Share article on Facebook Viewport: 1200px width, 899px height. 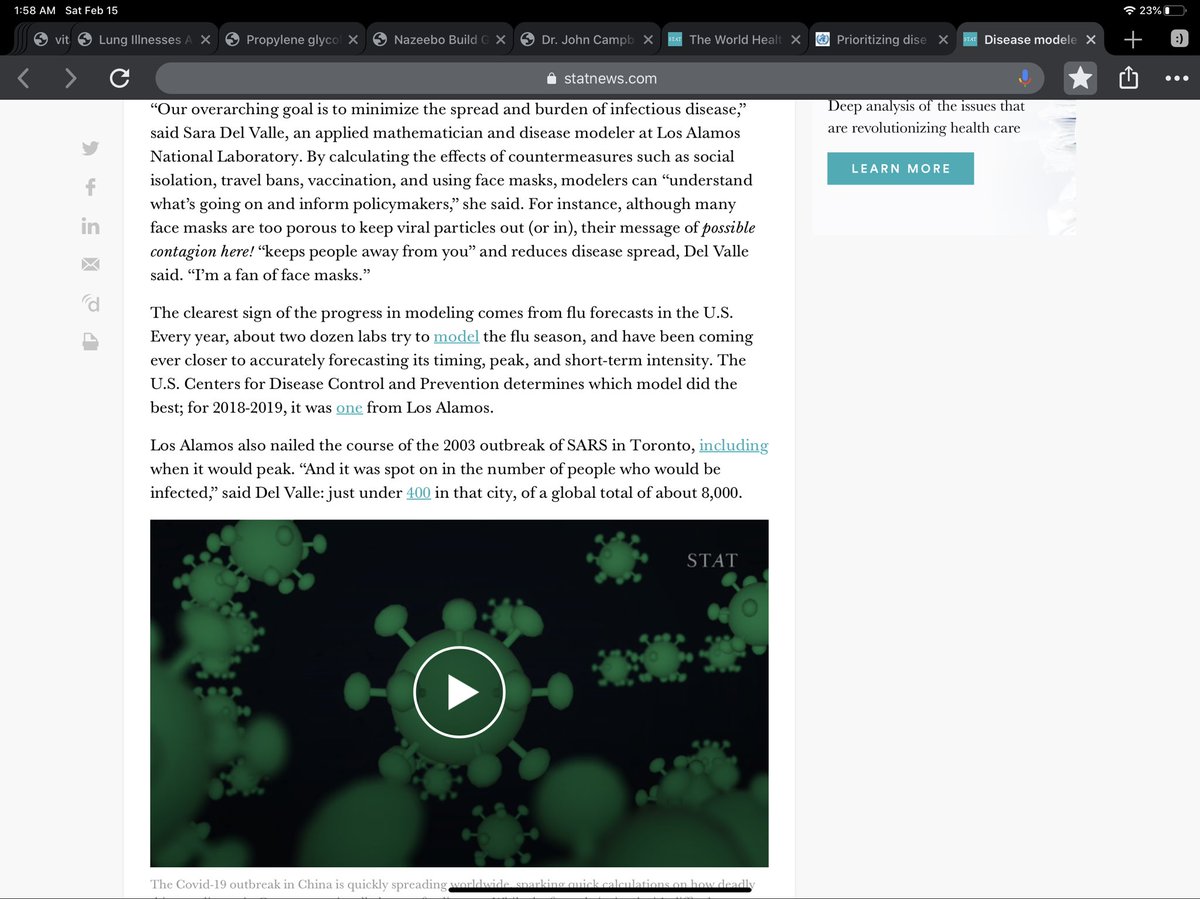90,187
